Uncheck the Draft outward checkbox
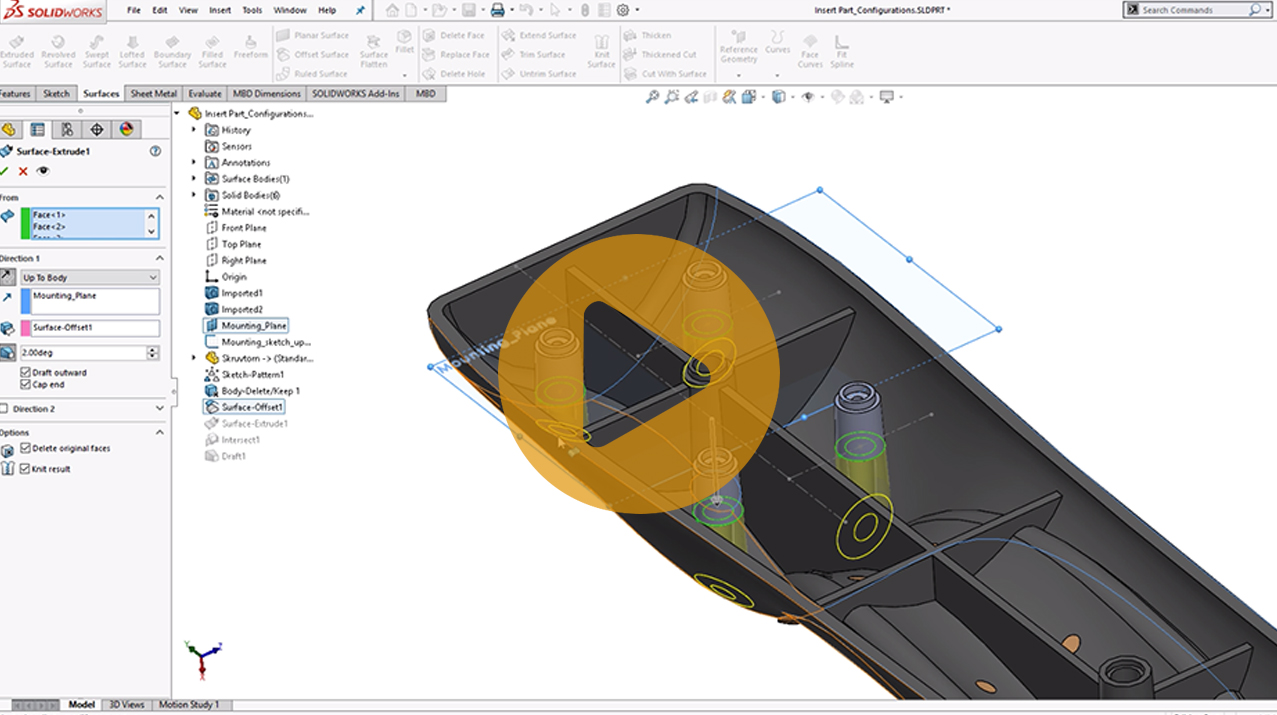The image size is (1277, 715). [x=26, y=372]
